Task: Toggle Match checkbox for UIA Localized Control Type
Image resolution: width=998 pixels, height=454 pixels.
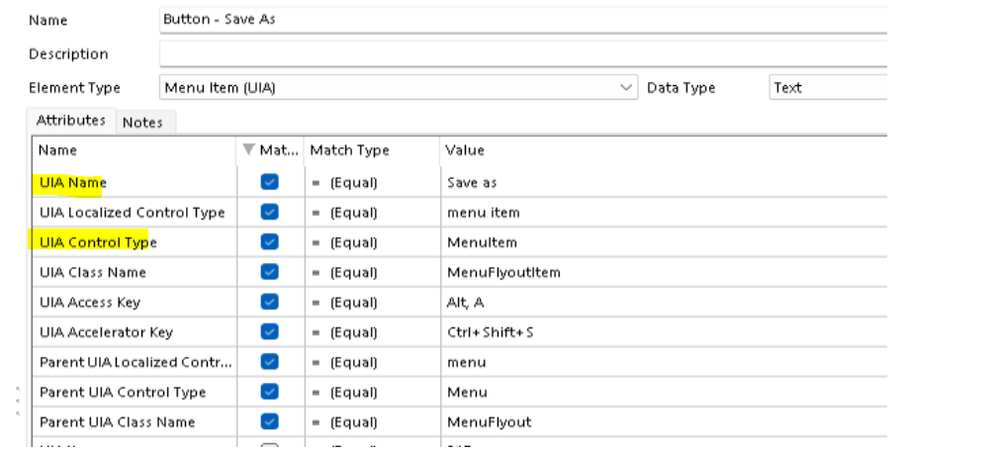Action: coord(269,212)
